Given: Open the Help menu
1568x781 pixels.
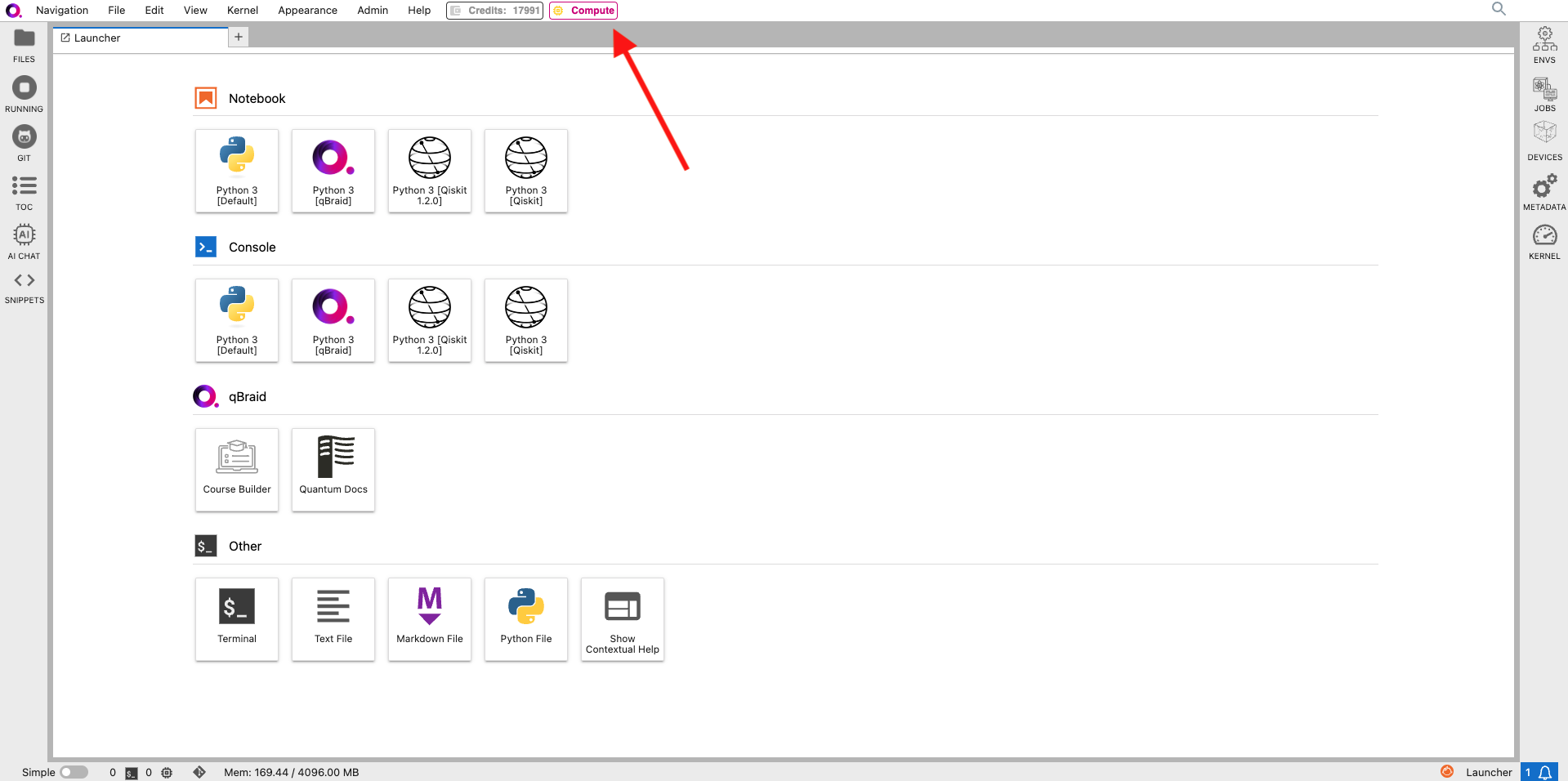Looking at the screenshot, I should point(419,11).
